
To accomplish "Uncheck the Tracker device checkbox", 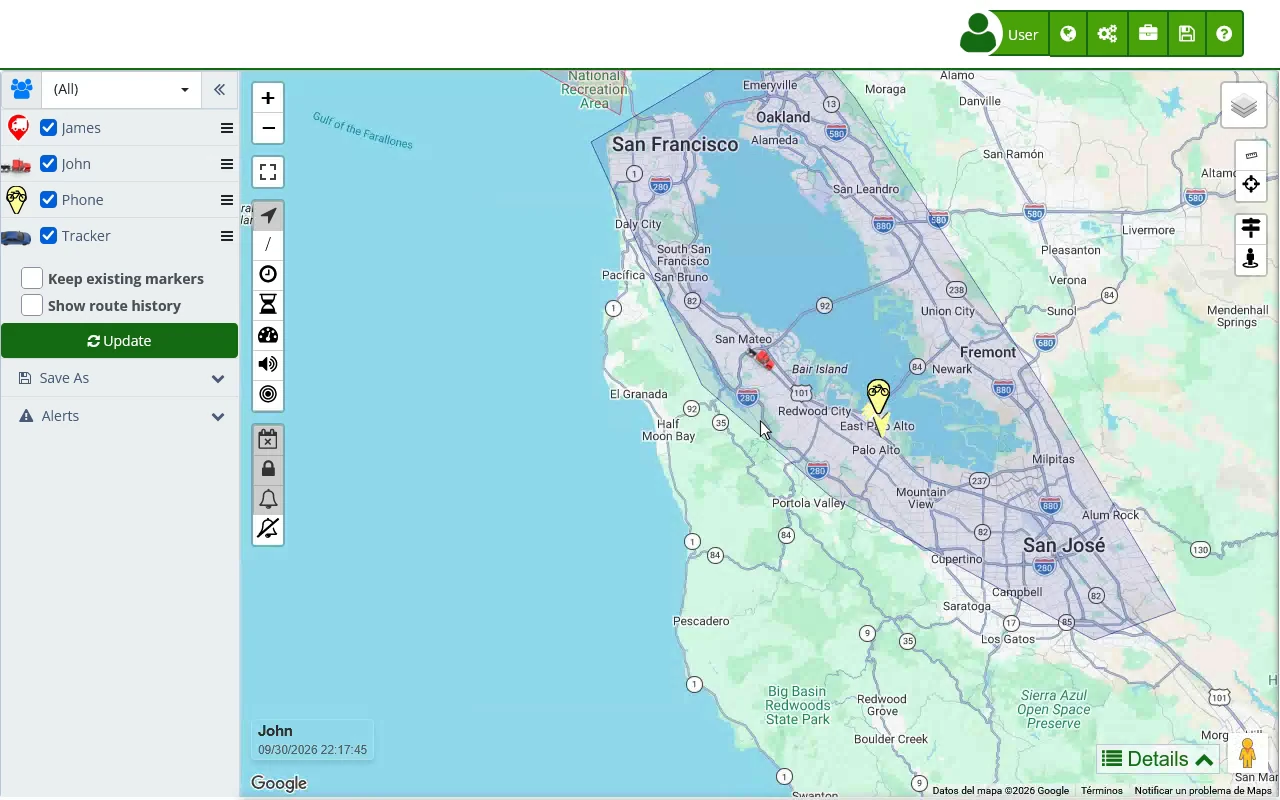I will click(48, 236).
